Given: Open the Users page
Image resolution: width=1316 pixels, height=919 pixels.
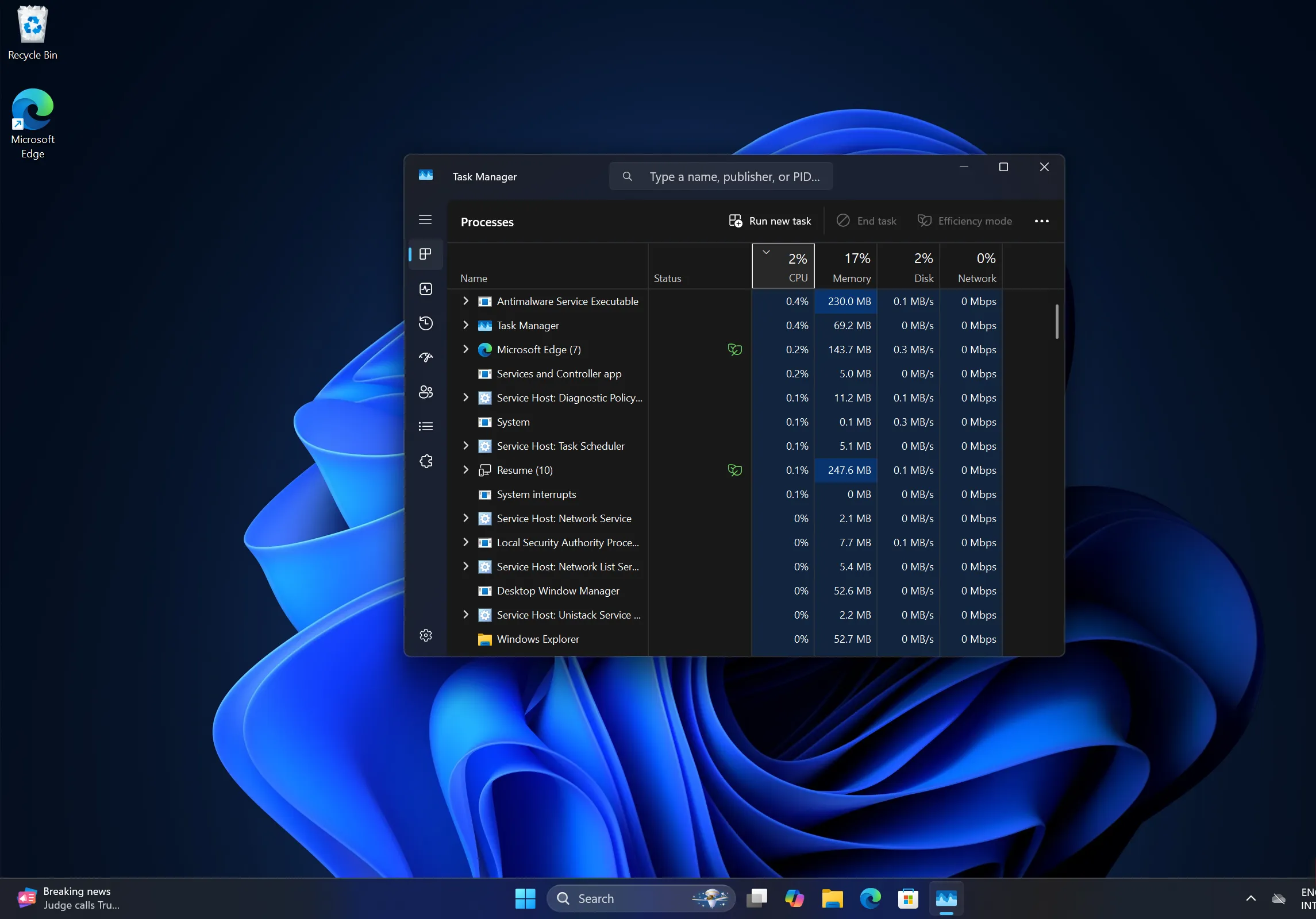Looking at the screenshot, I should (x=425, y=392).
